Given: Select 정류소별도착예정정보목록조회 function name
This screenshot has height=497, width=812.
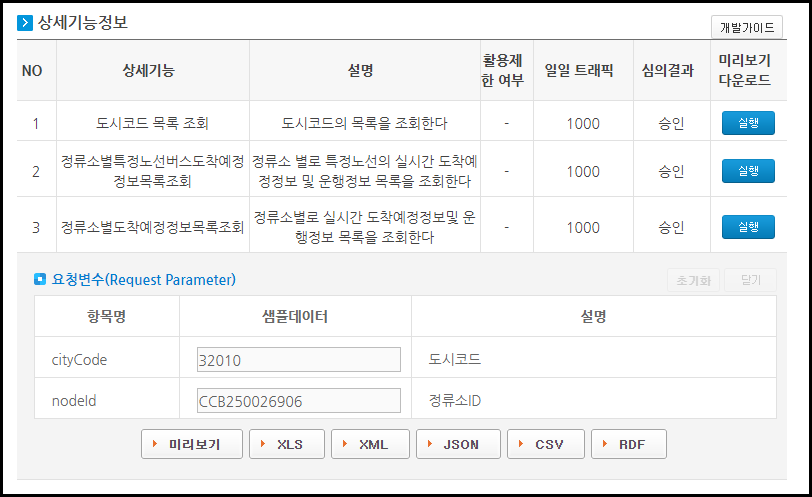Looking at the screenshot, I should (152, 227).
